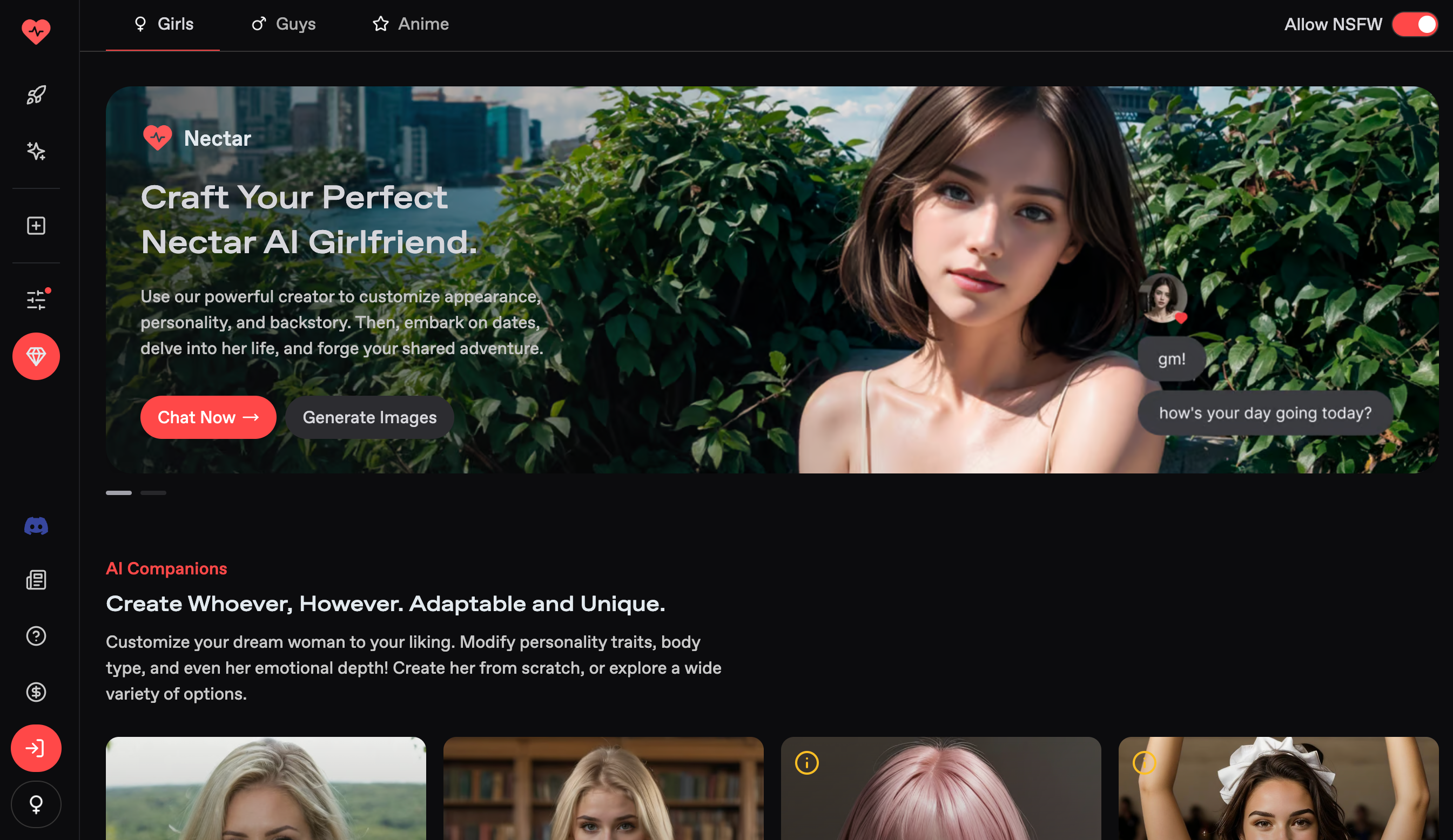This screenshot has width=1453, height=840.
Task: Click the red diamond premium button
Action: [36, 357]
